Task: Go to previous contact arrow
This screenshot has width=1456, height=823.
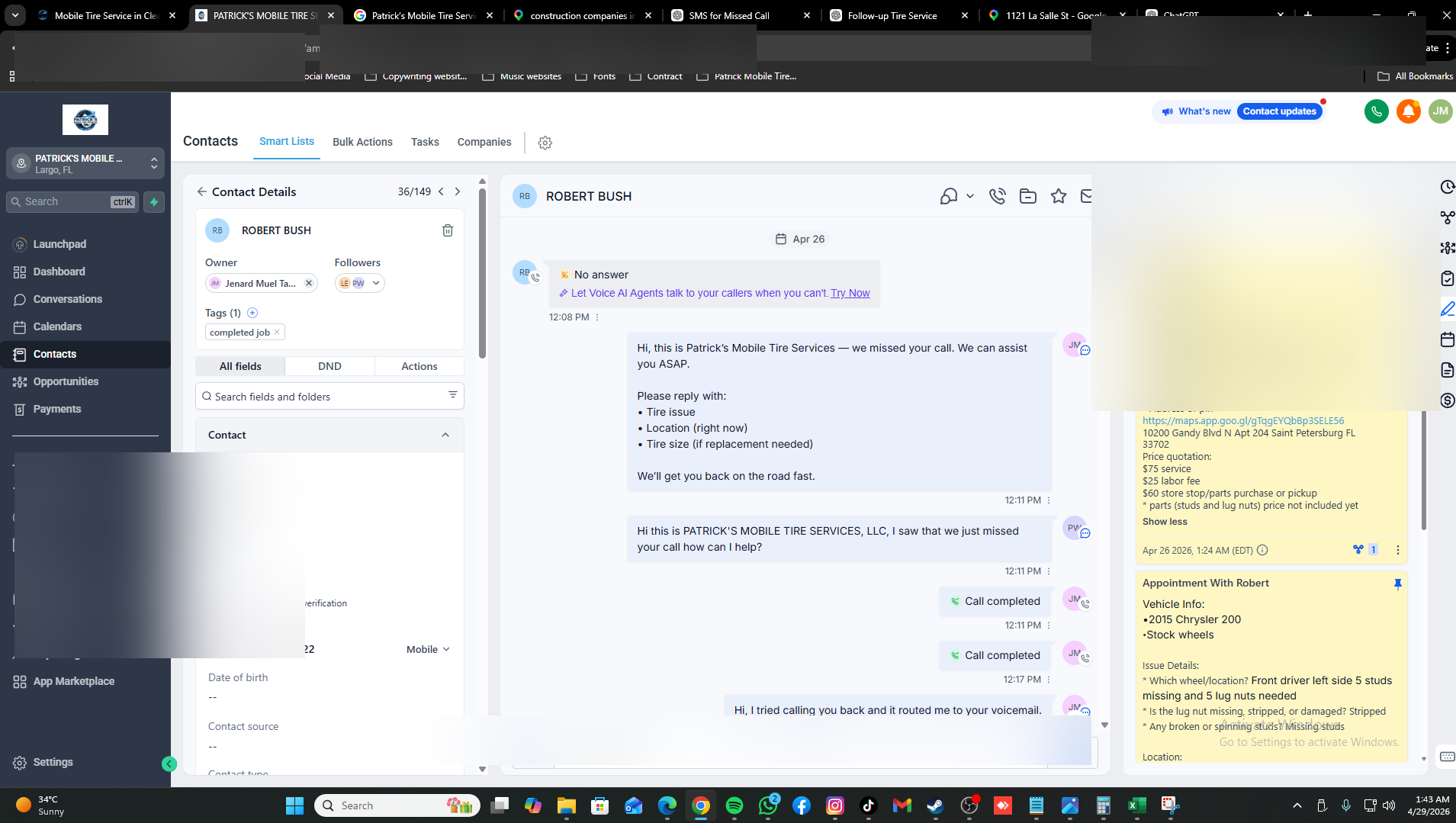Action: tap(441, 191)
